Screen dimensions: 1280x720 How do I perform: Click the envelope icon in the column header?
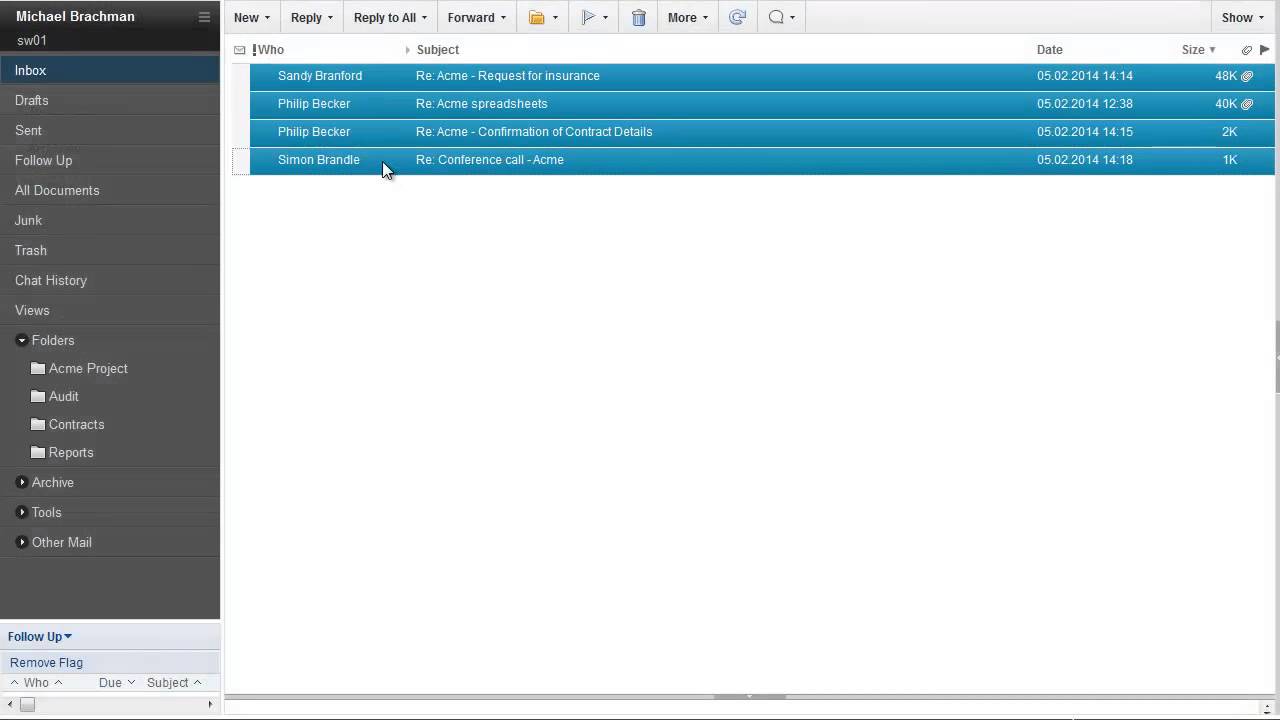coord(239,49)
